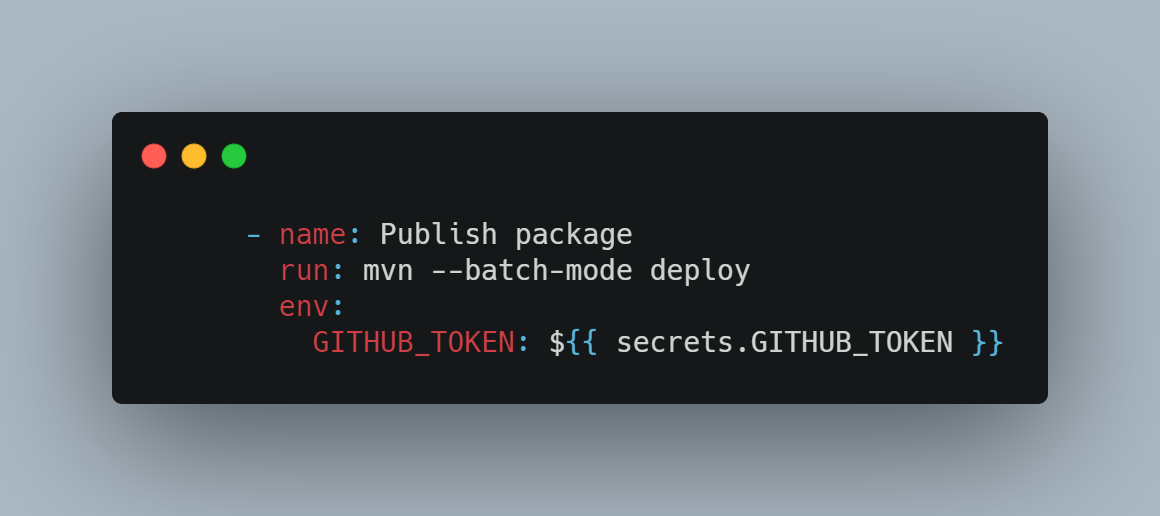The width and height of the screenshot is (1160, 516).
Task: Click the word 'Publish'
Action: [439, 234]
